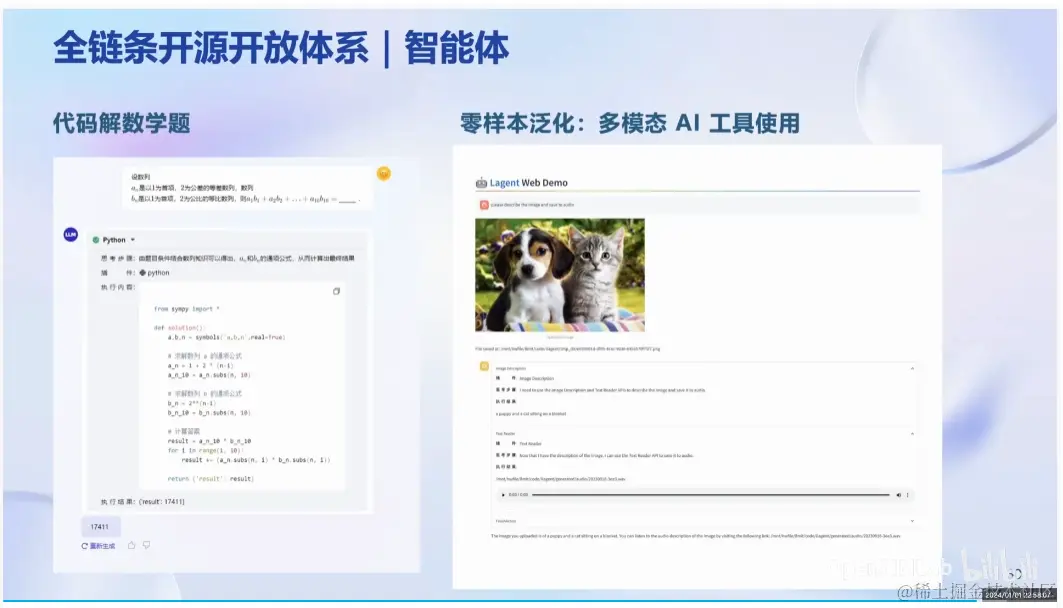Screen dimensions: 1063x608
Task: Play the generated audio clip
Action: (x=503, y=495)
